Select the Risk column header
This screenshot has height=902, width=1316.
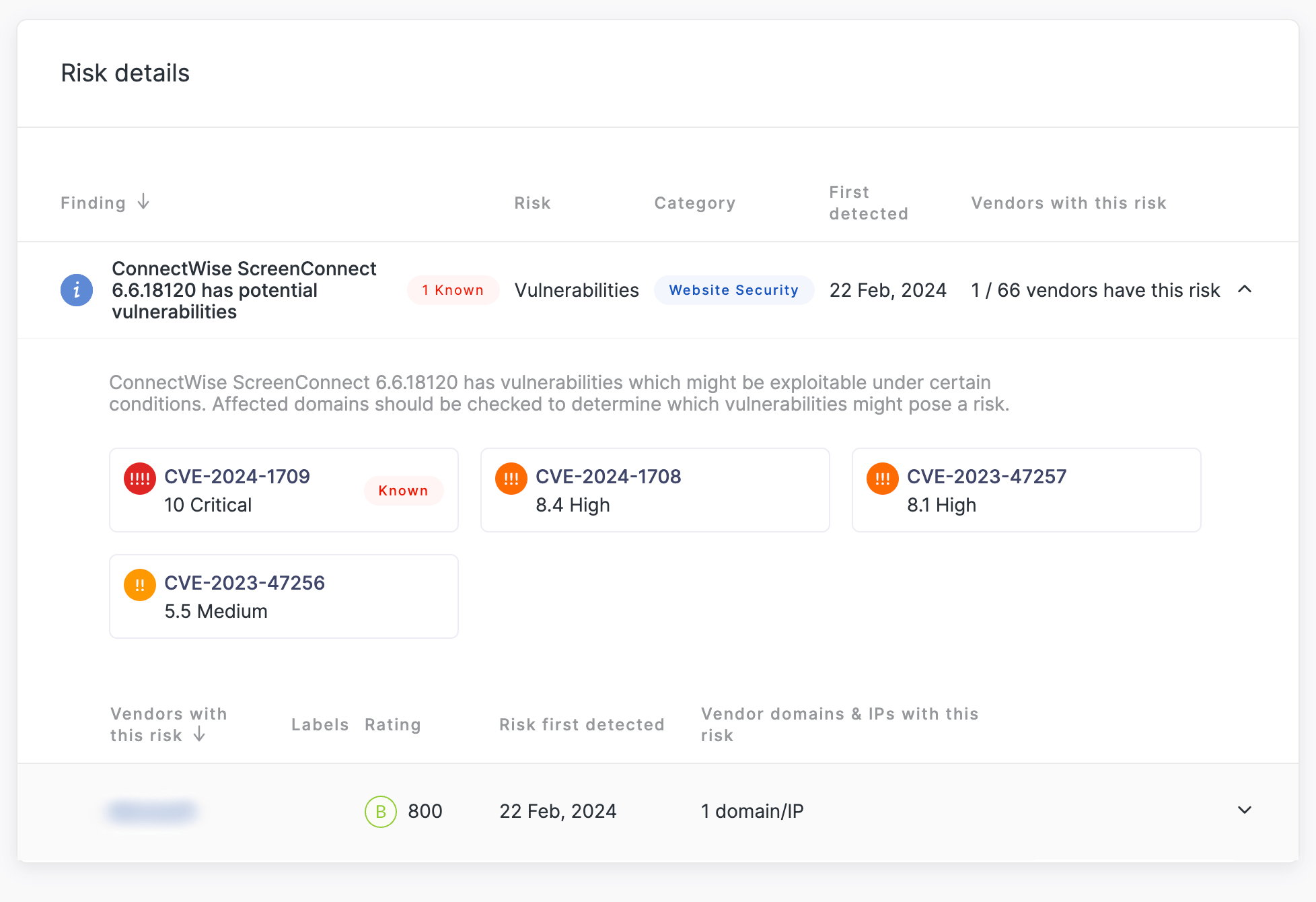pos(532,203)
